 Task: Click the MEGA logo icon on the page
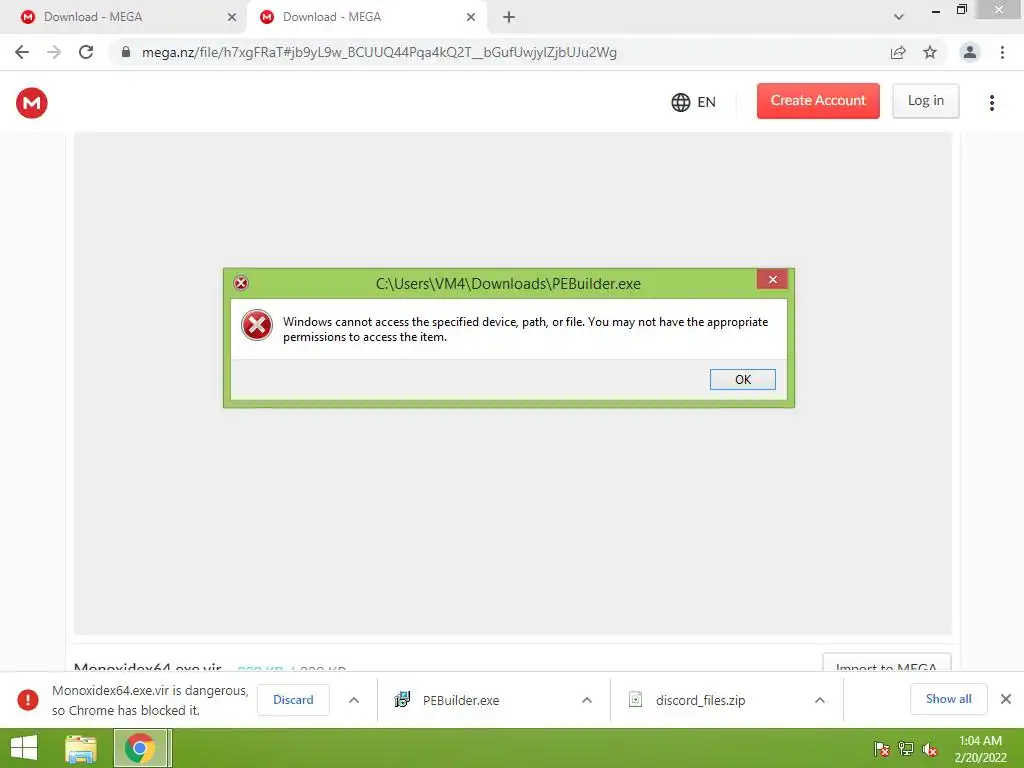[31, 103]
